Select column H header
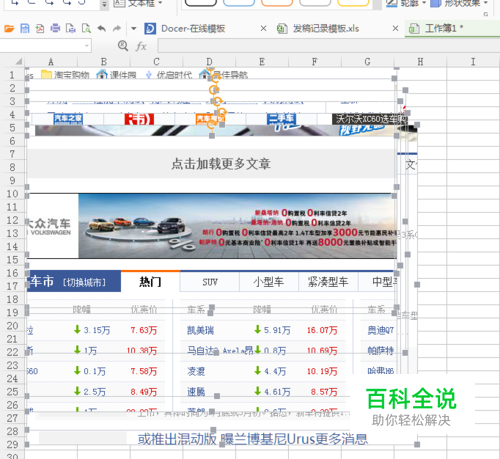The width and height of the screenshot is (500, 459). click(420, 62)
